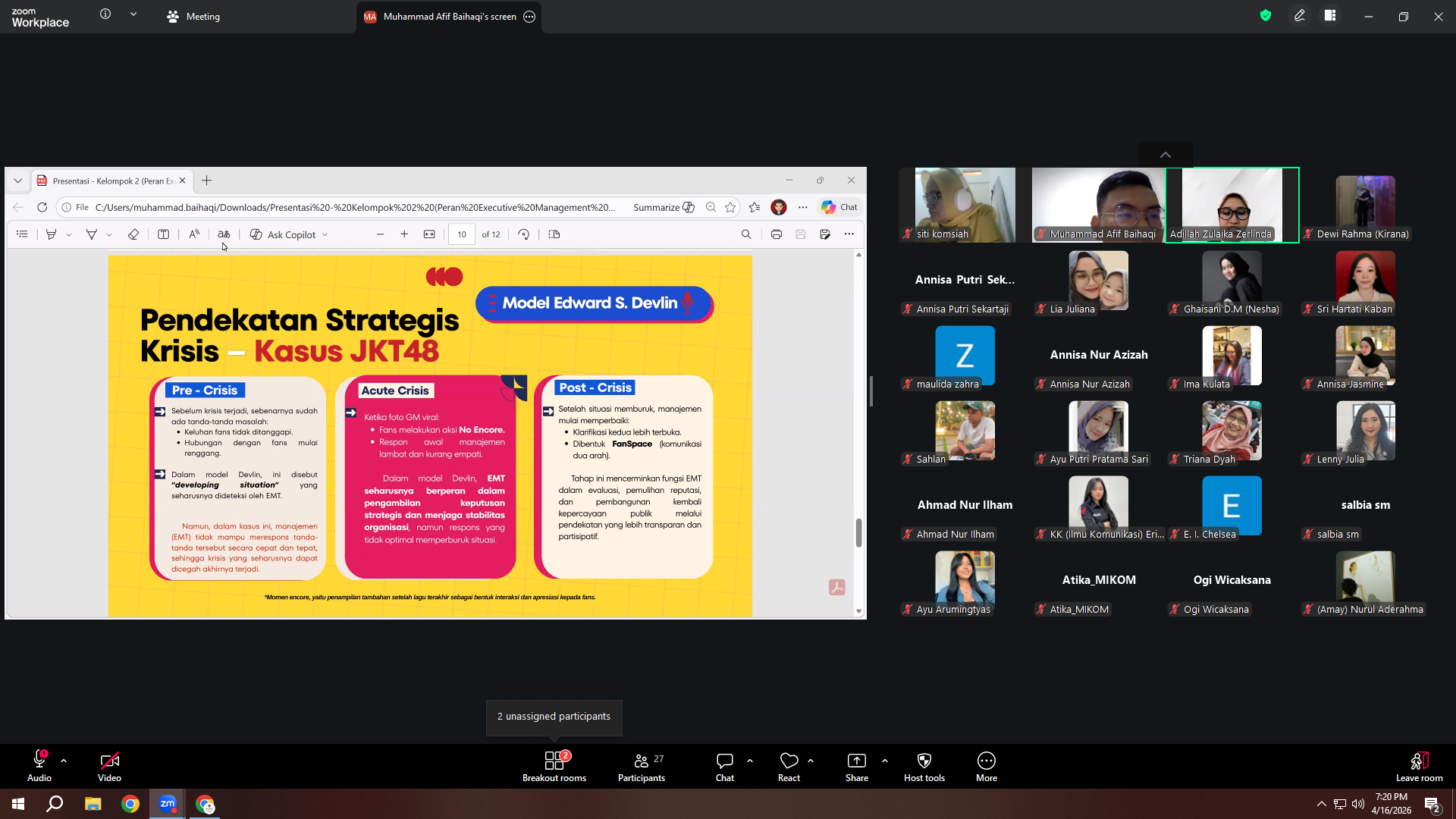Open Host tools

pyautogui.click(x=924, y=766)
